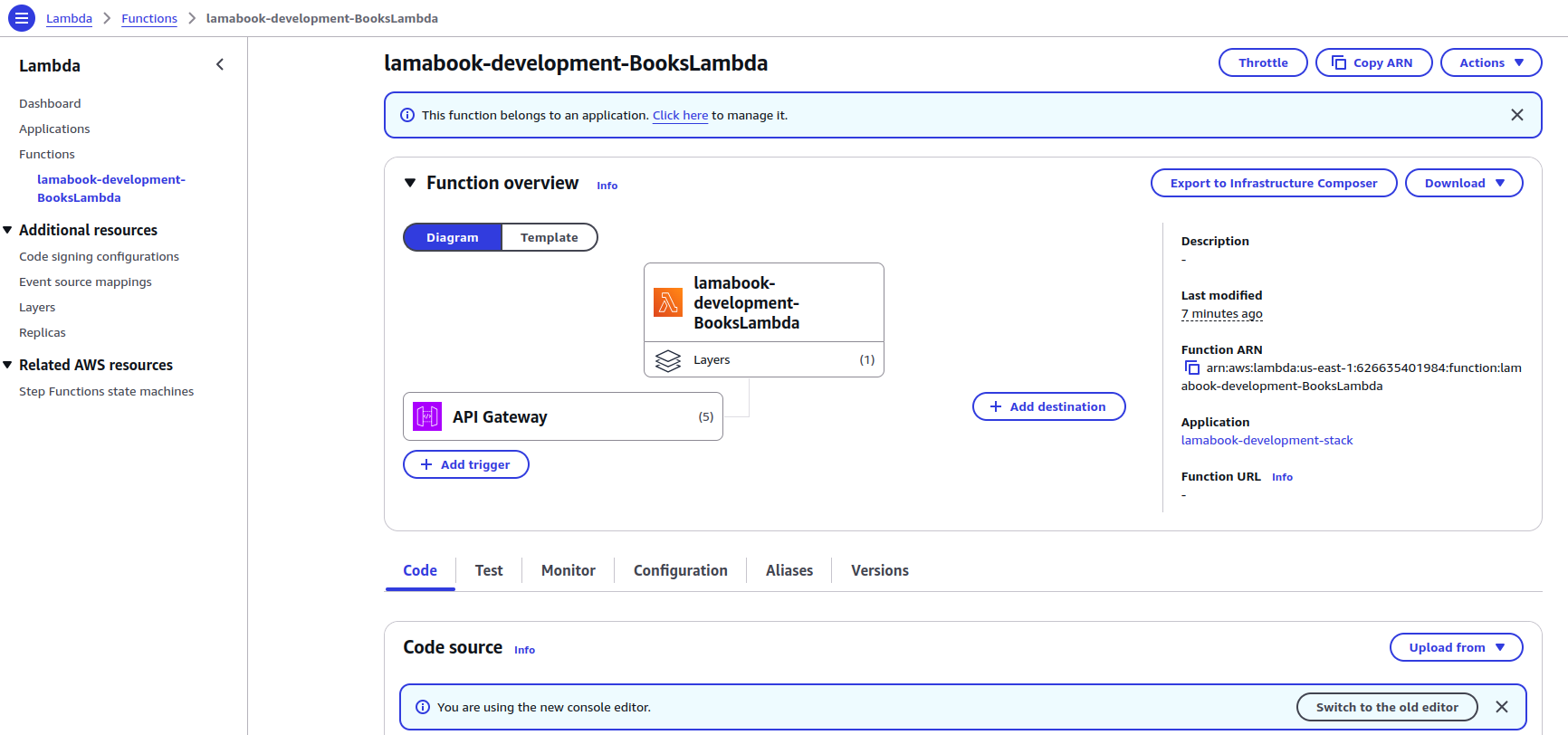Click the Throttle button

1263,62
